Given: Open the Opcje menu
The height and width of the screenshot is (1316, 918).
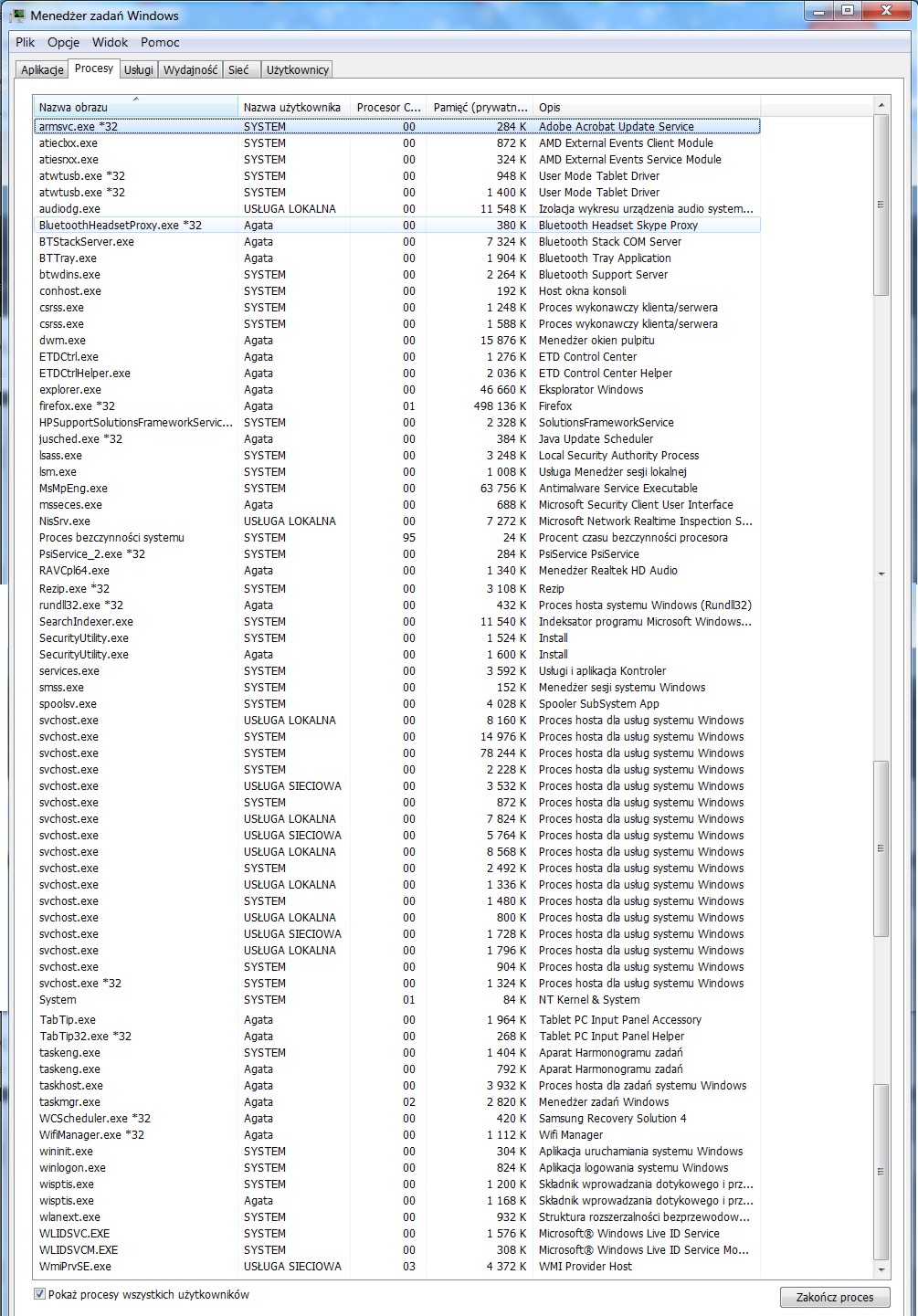Looking at the screenshot, I should (64, 42).
